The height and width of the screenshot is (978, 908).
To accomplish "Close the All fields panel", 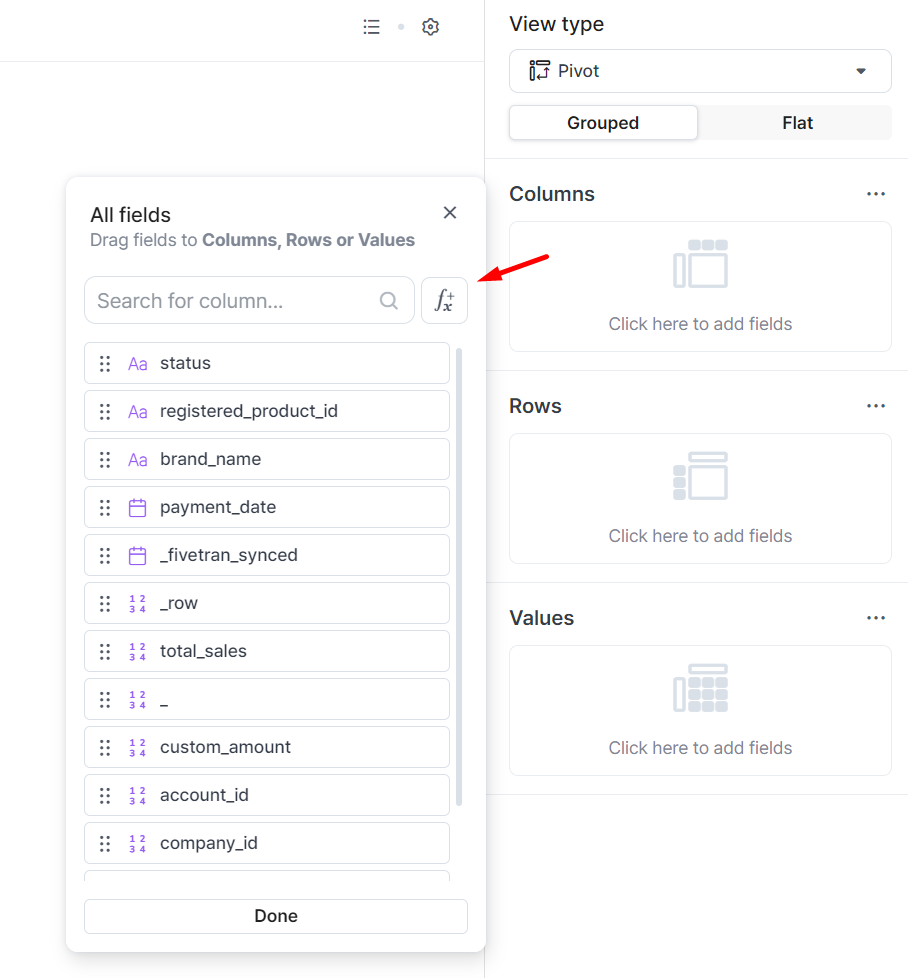I will click(450, 212).
